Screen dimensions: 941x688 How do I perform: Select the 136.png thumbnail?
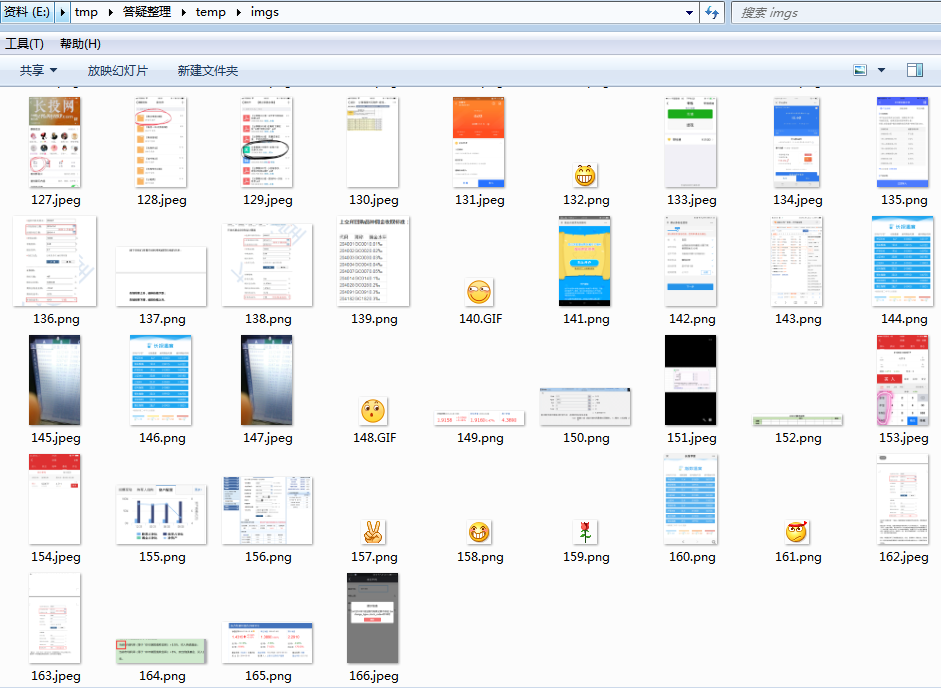coord(55,261)
